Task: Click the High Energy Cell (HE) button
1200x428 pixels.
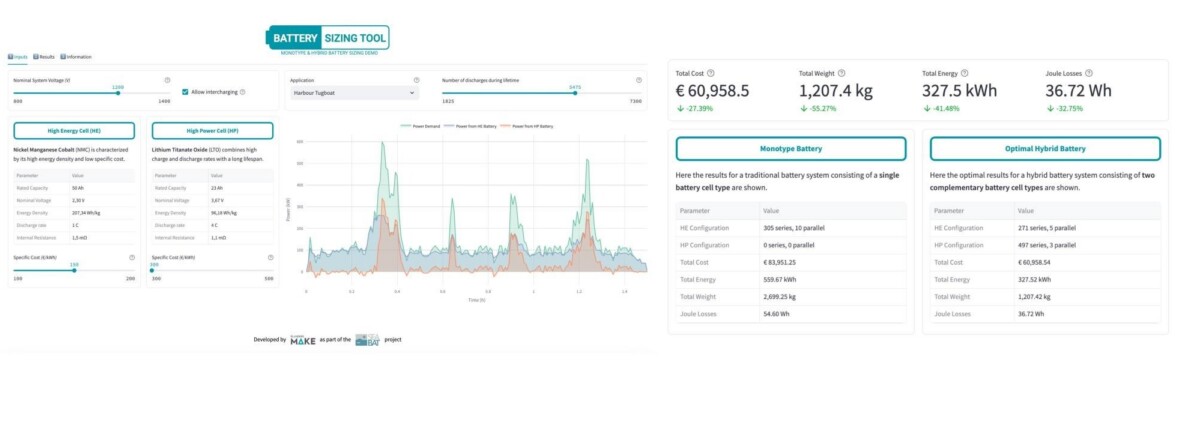Action: point(76,131)
